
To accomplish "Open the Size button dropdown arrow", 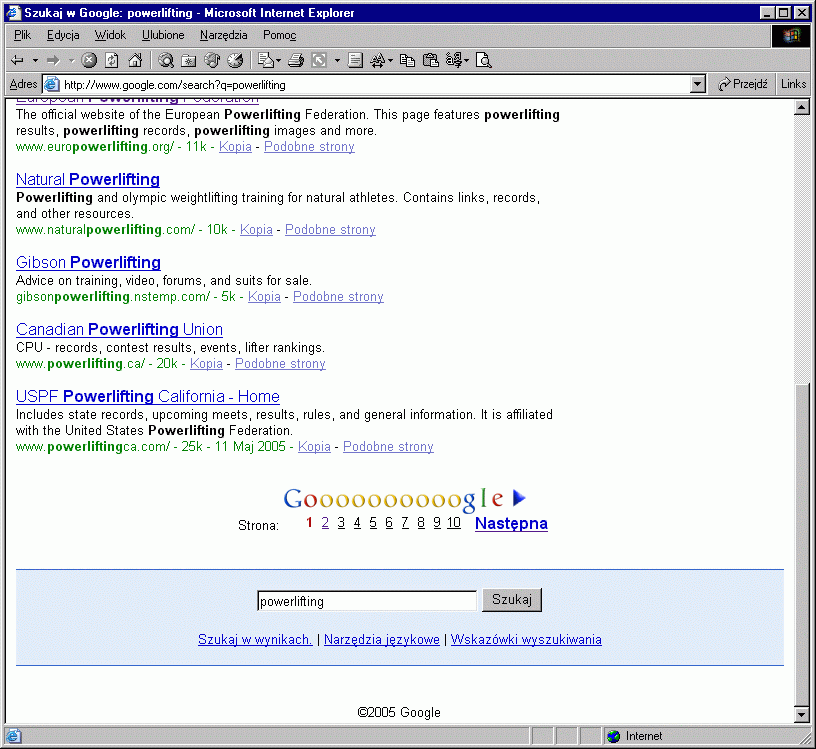I will click(x=337, y=60).
